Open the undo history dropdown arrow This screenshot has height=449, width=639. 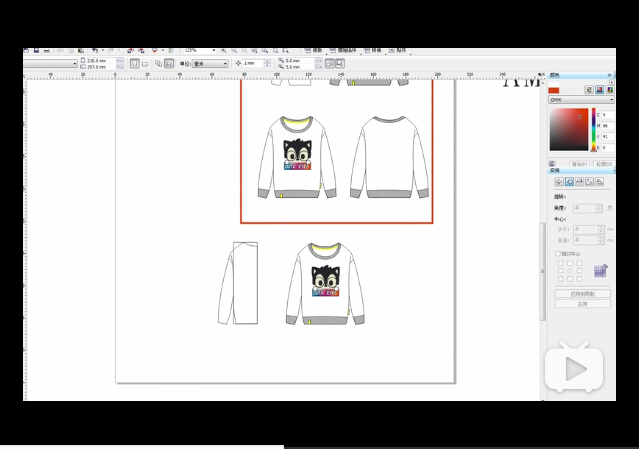tap(102, 51)
